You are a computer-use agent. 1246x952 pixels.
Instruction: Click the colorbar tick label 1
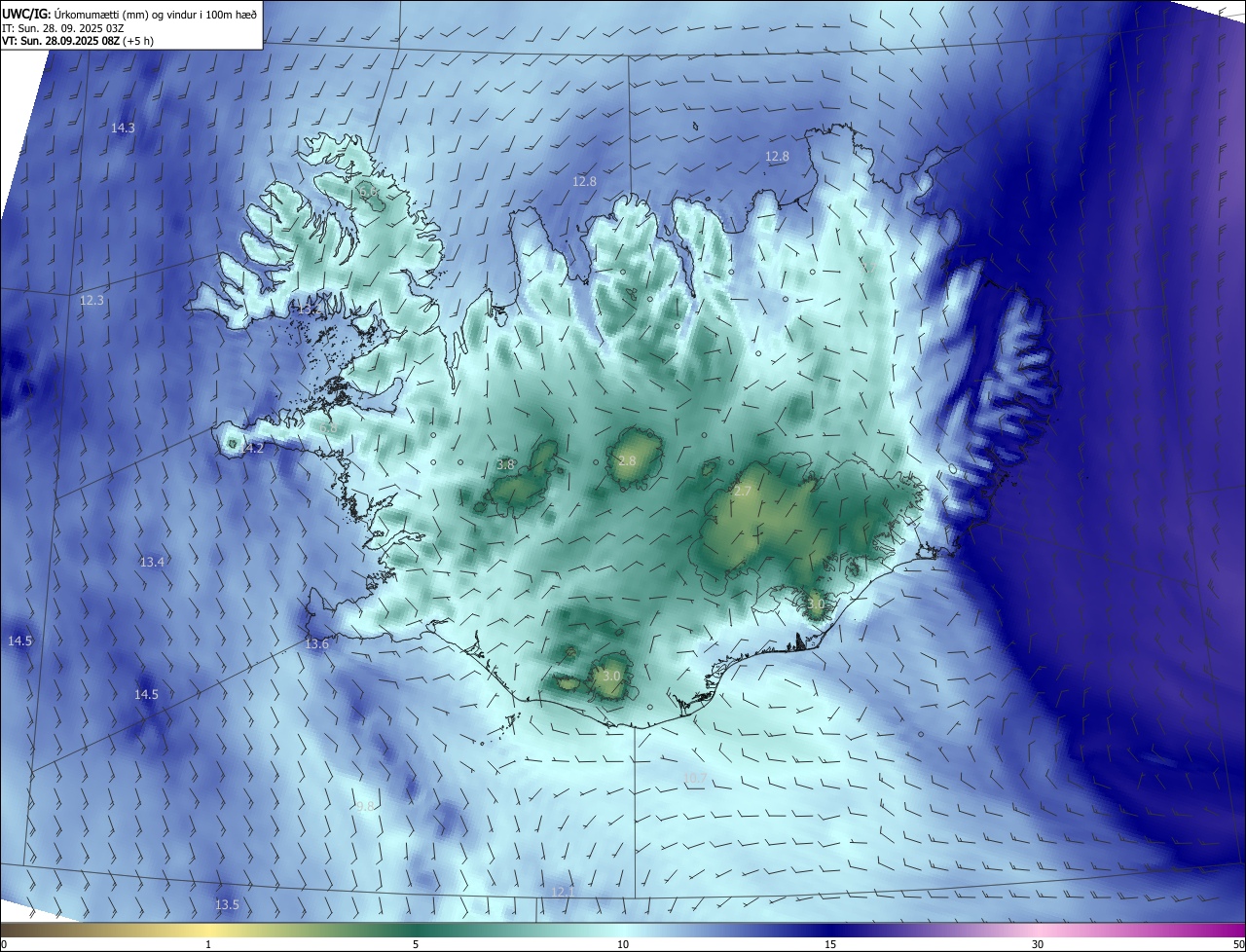(208, 944)
